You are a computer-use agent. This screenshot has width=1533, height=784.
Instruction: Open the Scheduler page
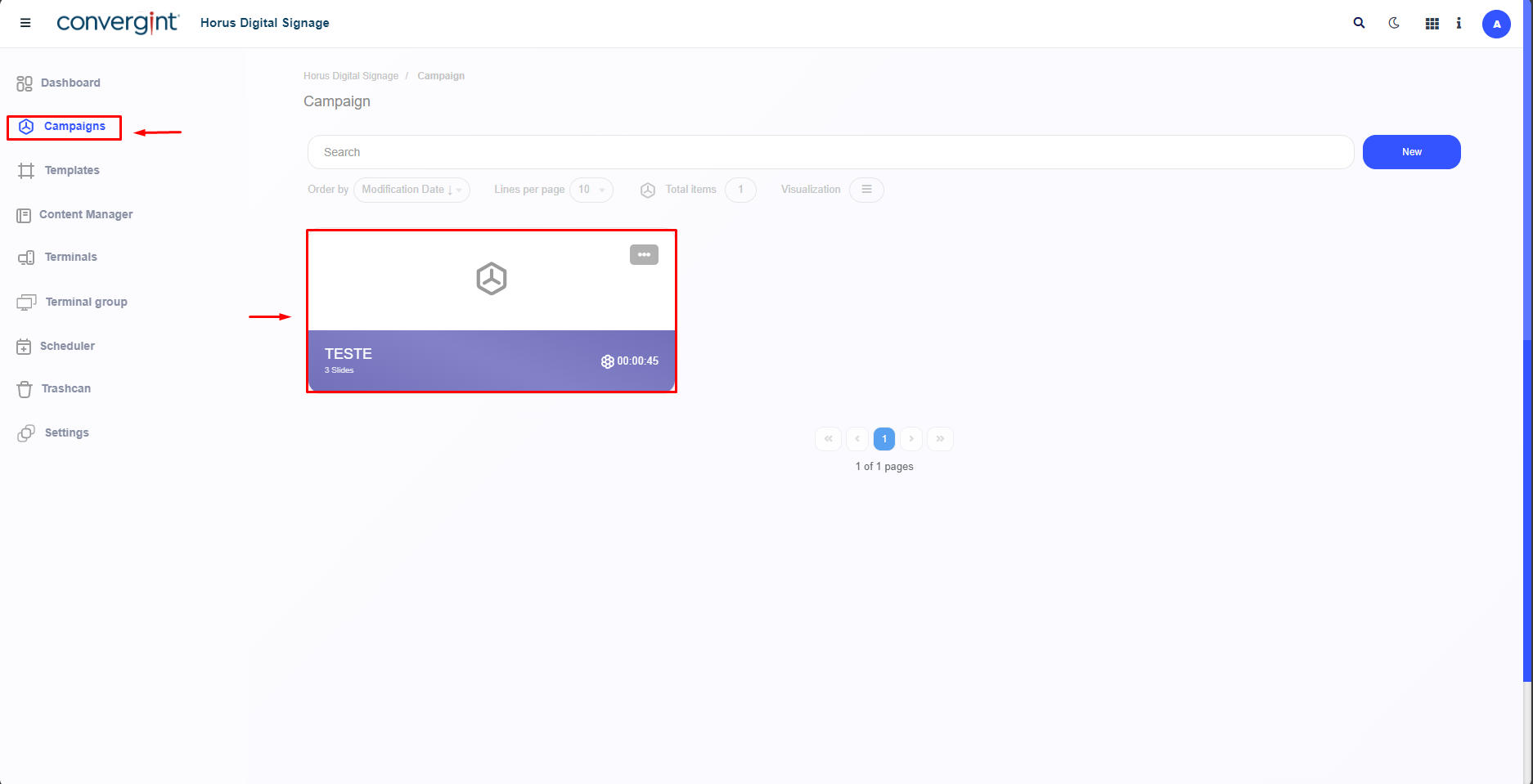[x=67, y=346]
